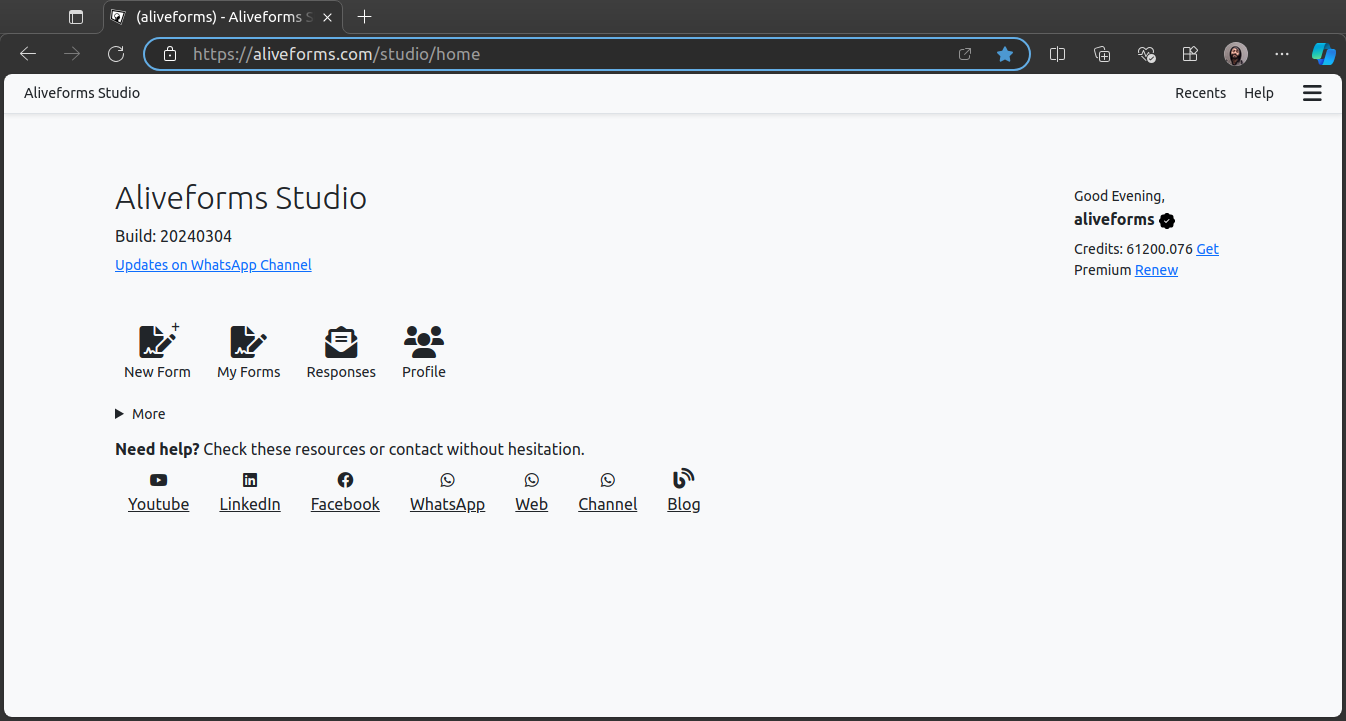Open the New Form icon

point(157,342)
